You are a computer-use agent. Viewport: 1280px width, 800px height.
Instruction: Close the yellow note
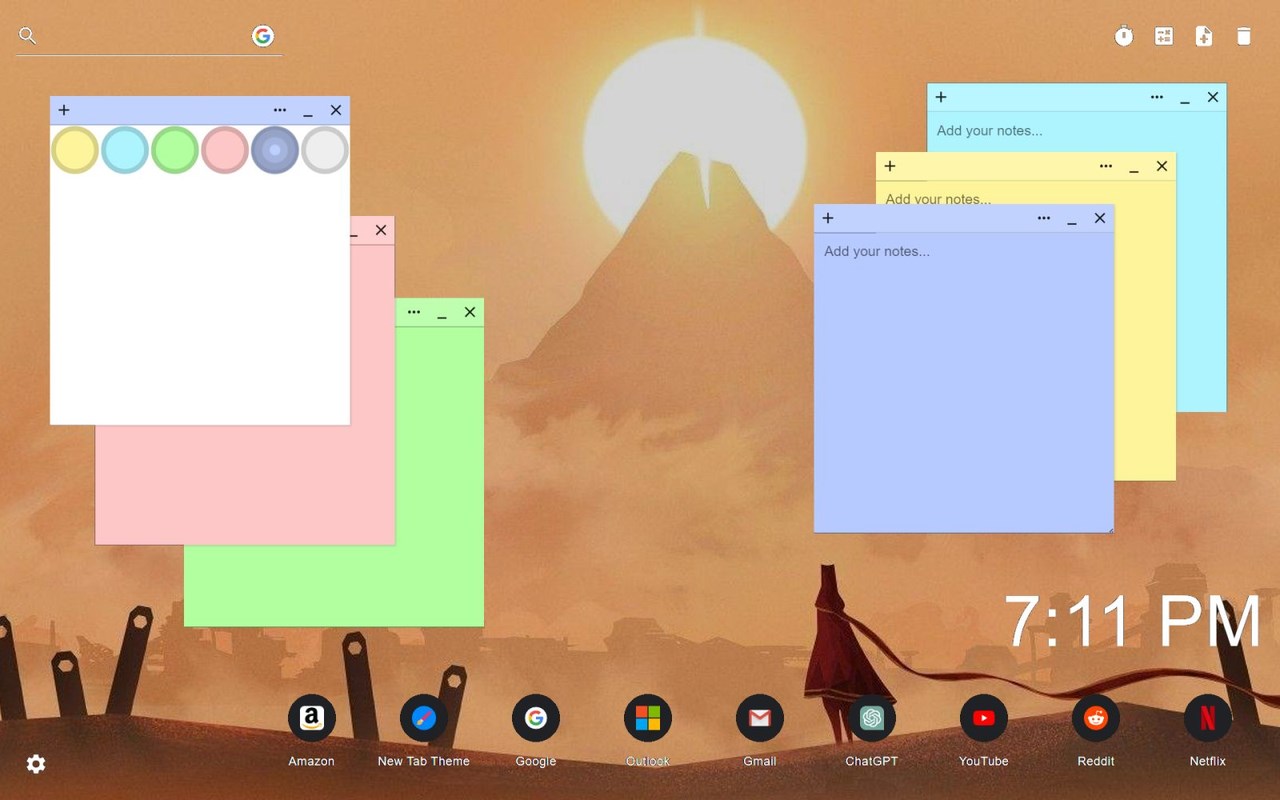click(1162, 166)
